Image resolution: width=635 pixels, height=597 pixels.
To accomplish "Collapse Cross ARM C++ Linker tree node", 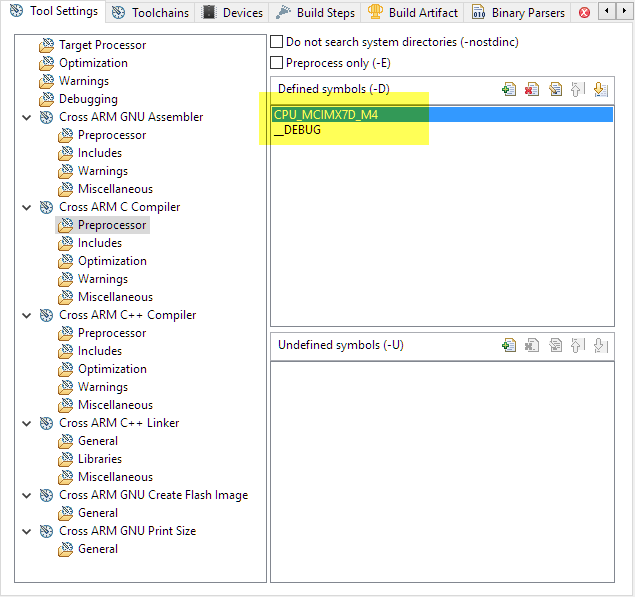I will point(26,423).
